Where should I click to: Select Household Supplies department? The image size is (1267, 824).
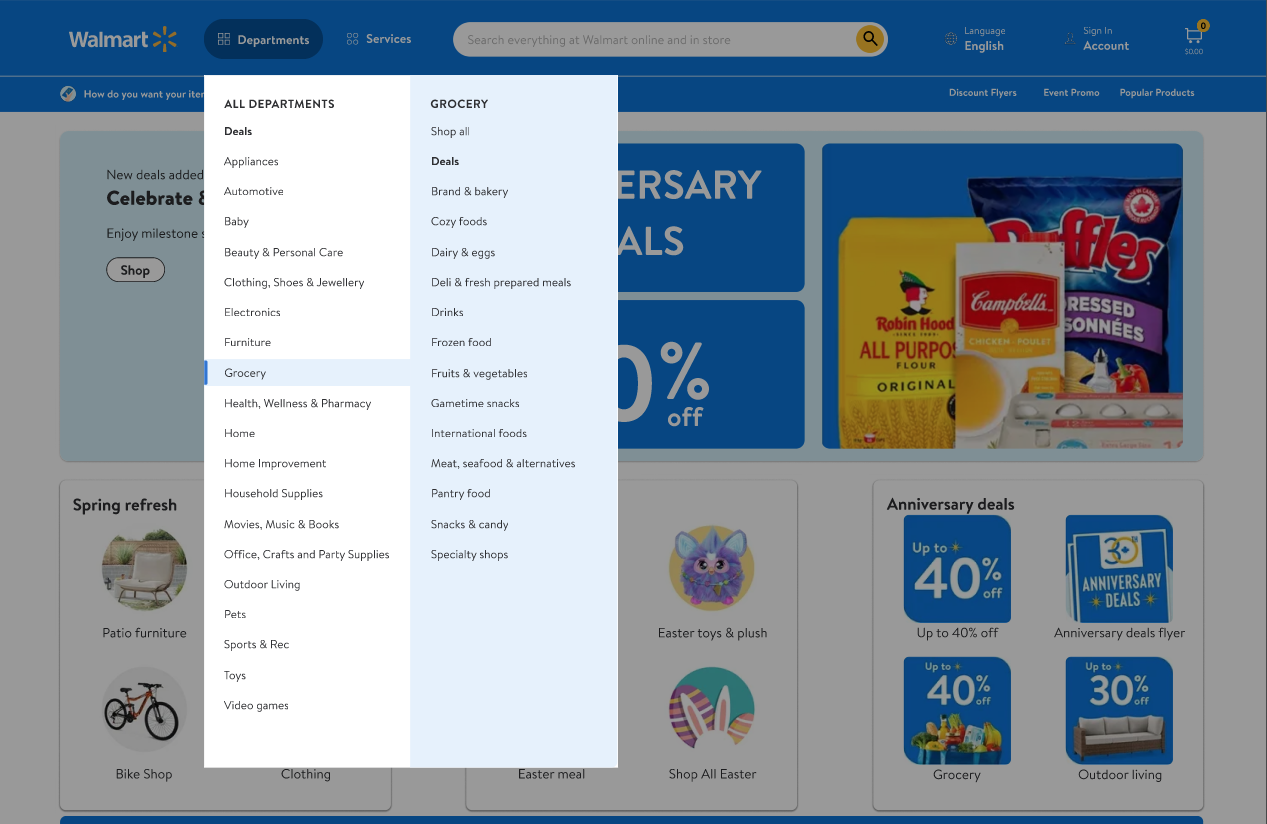(273, 493)
